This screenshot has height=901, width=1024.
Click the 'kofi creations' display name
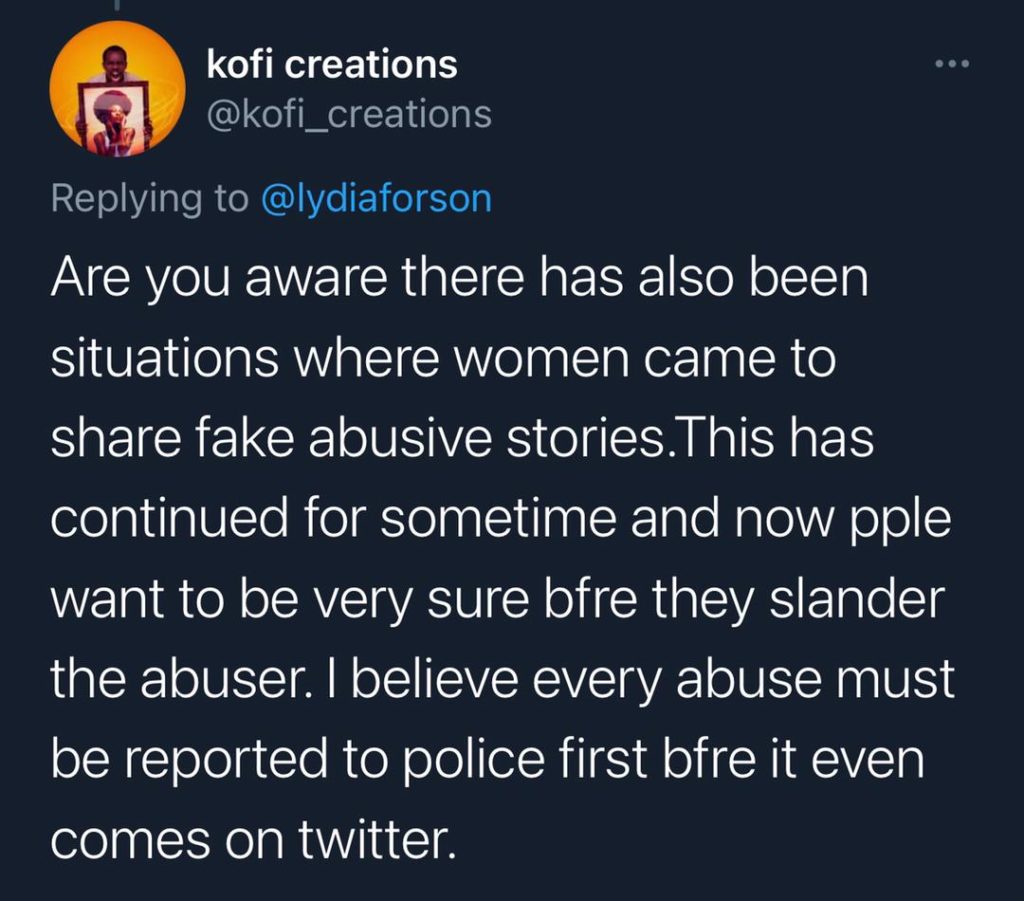(x=332, y=65)
